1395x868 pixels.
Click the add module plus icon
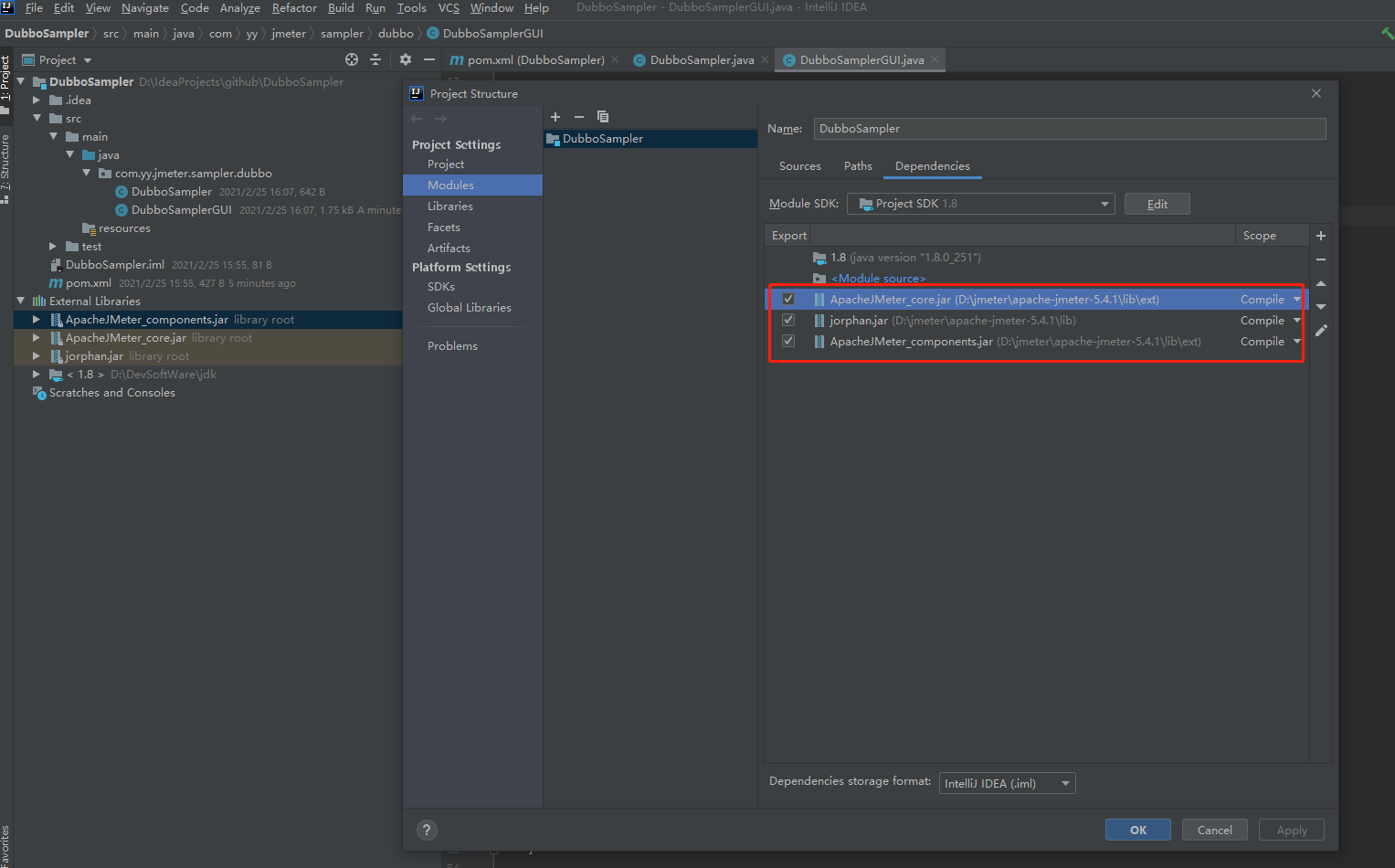(x=555, y=117)
